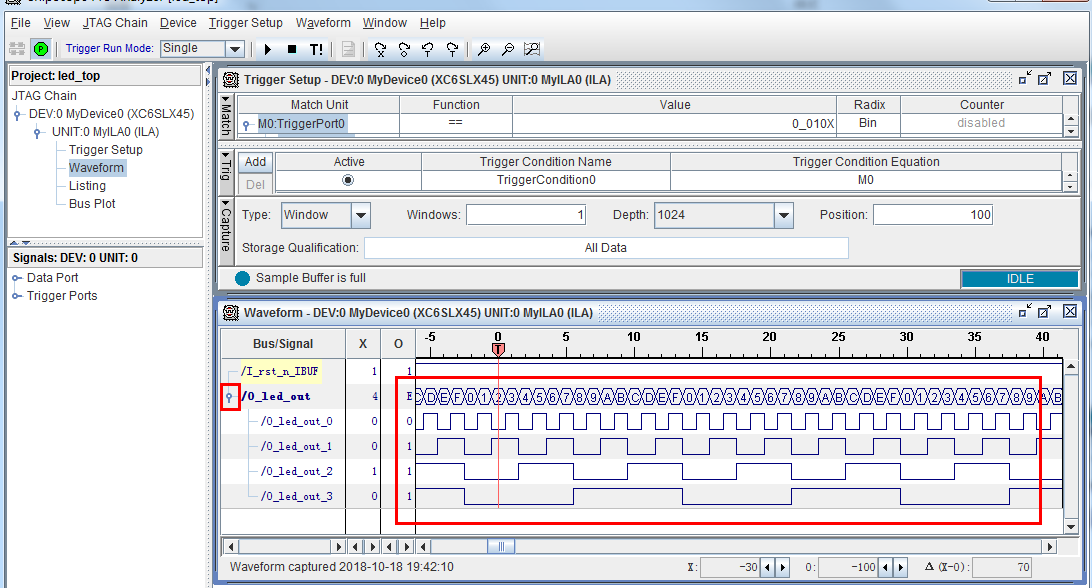Click the Zoom to fit waveform icon

[532, 49]
